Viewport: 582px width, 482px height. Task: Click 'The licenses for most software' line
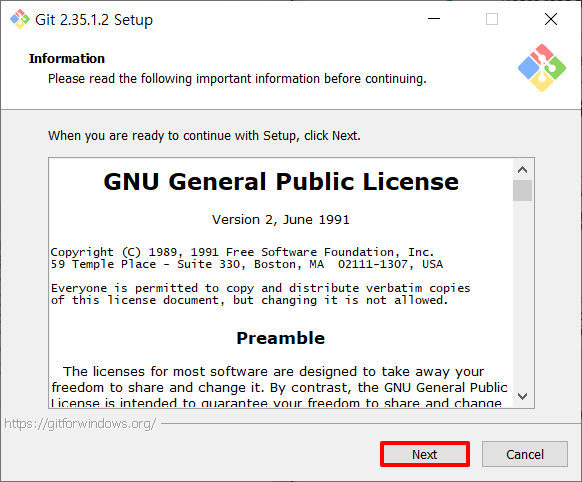tap(274, 371)
